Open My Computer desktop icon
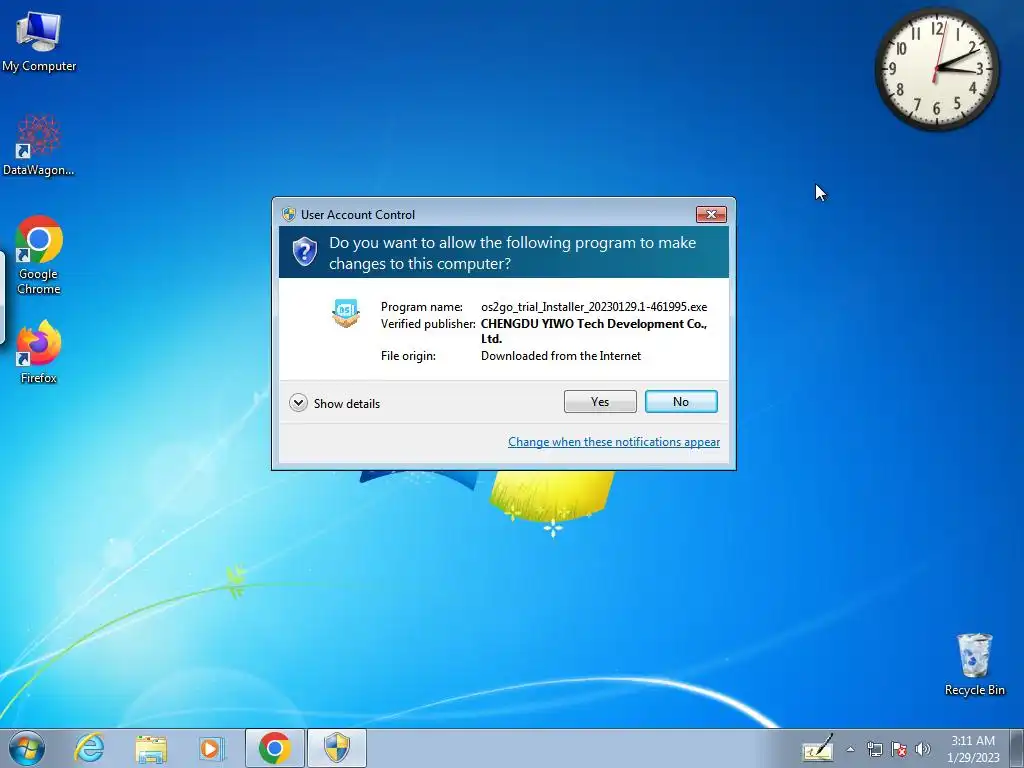1024x768 pixels. (39, 42)
